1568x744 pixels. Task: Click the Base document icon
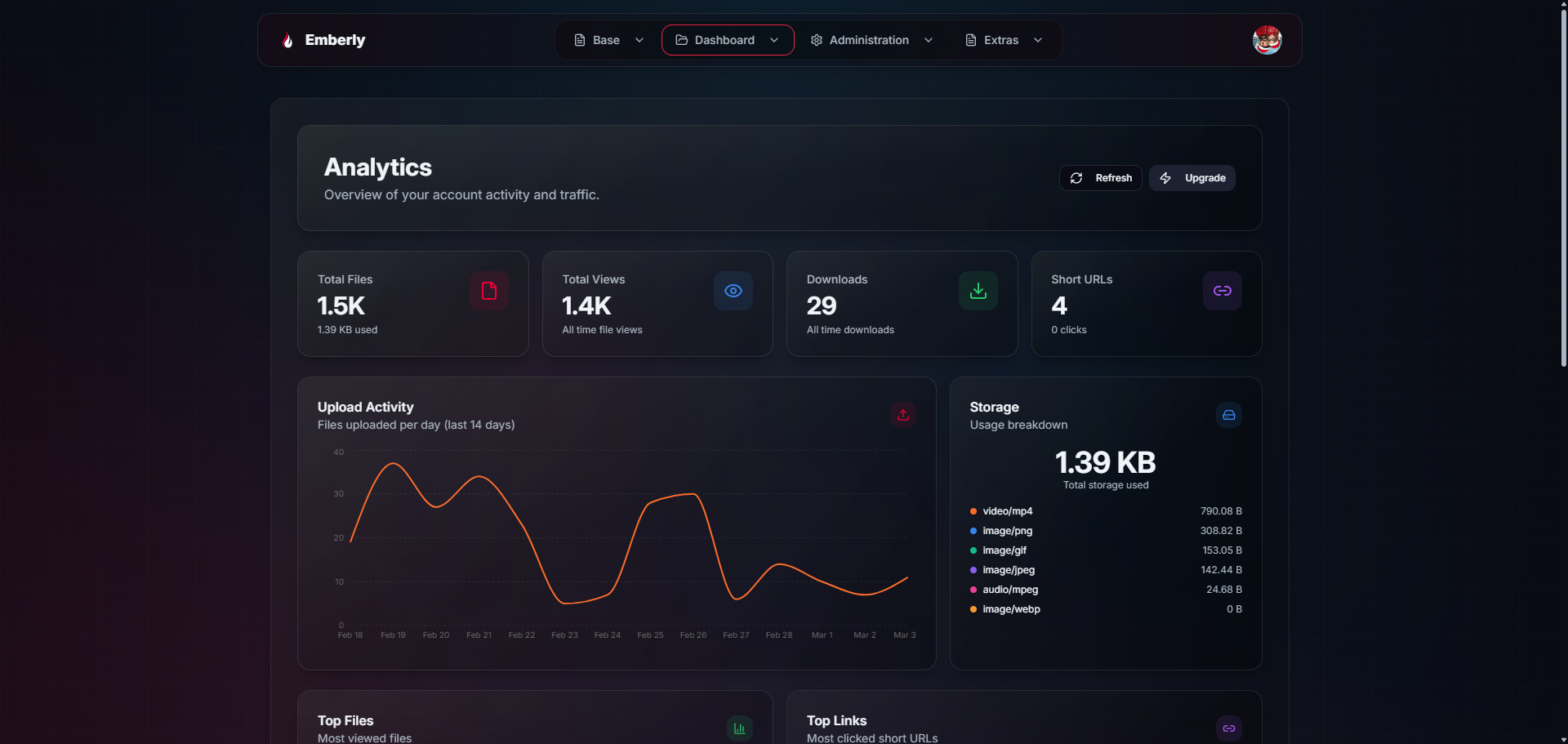click(580, 40)
